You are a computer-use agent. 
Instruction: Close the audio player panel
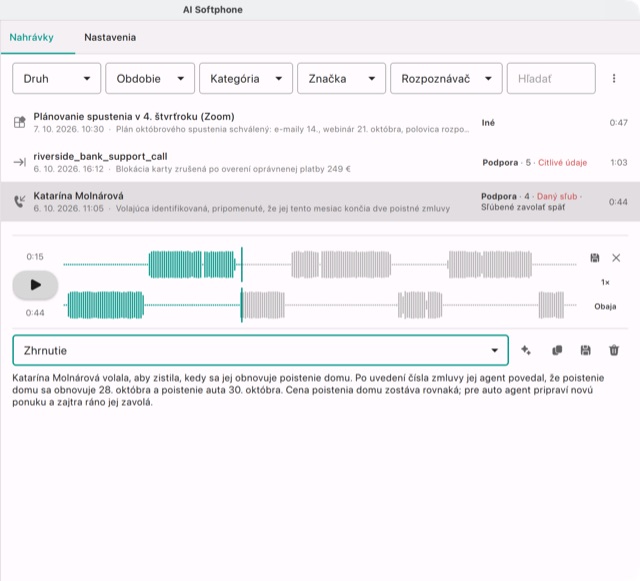616,258
